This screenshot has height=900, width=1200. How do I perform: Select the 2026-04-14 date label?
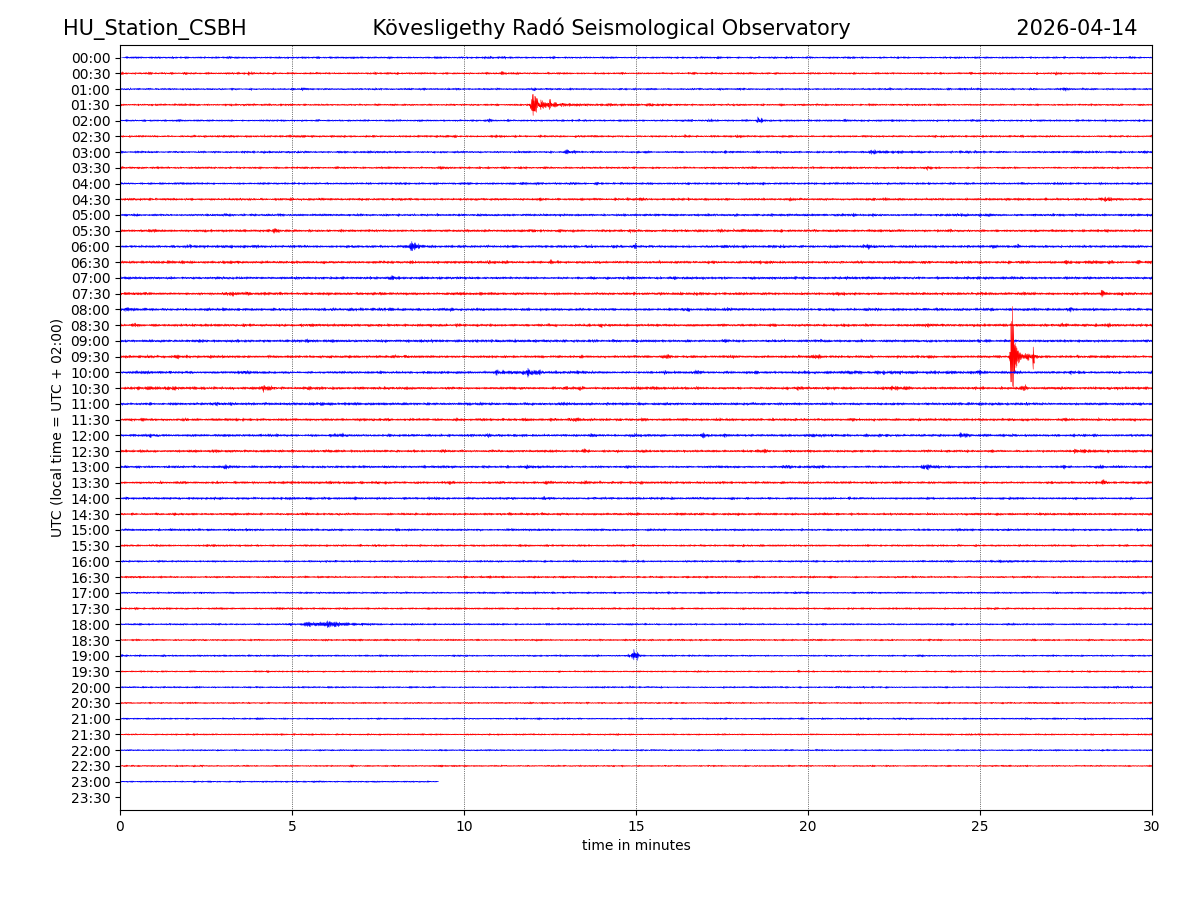click(x=1076, y=28)
